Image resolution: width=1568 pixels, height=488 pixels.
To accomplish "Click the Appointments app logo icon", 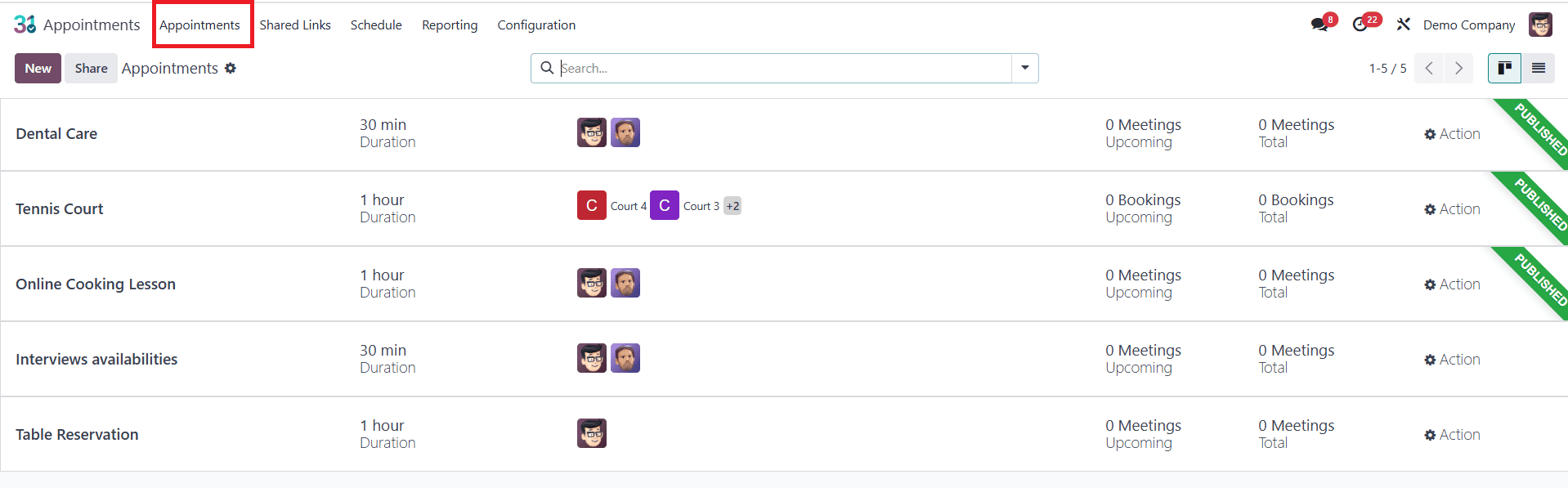I will tap(25, 25).
